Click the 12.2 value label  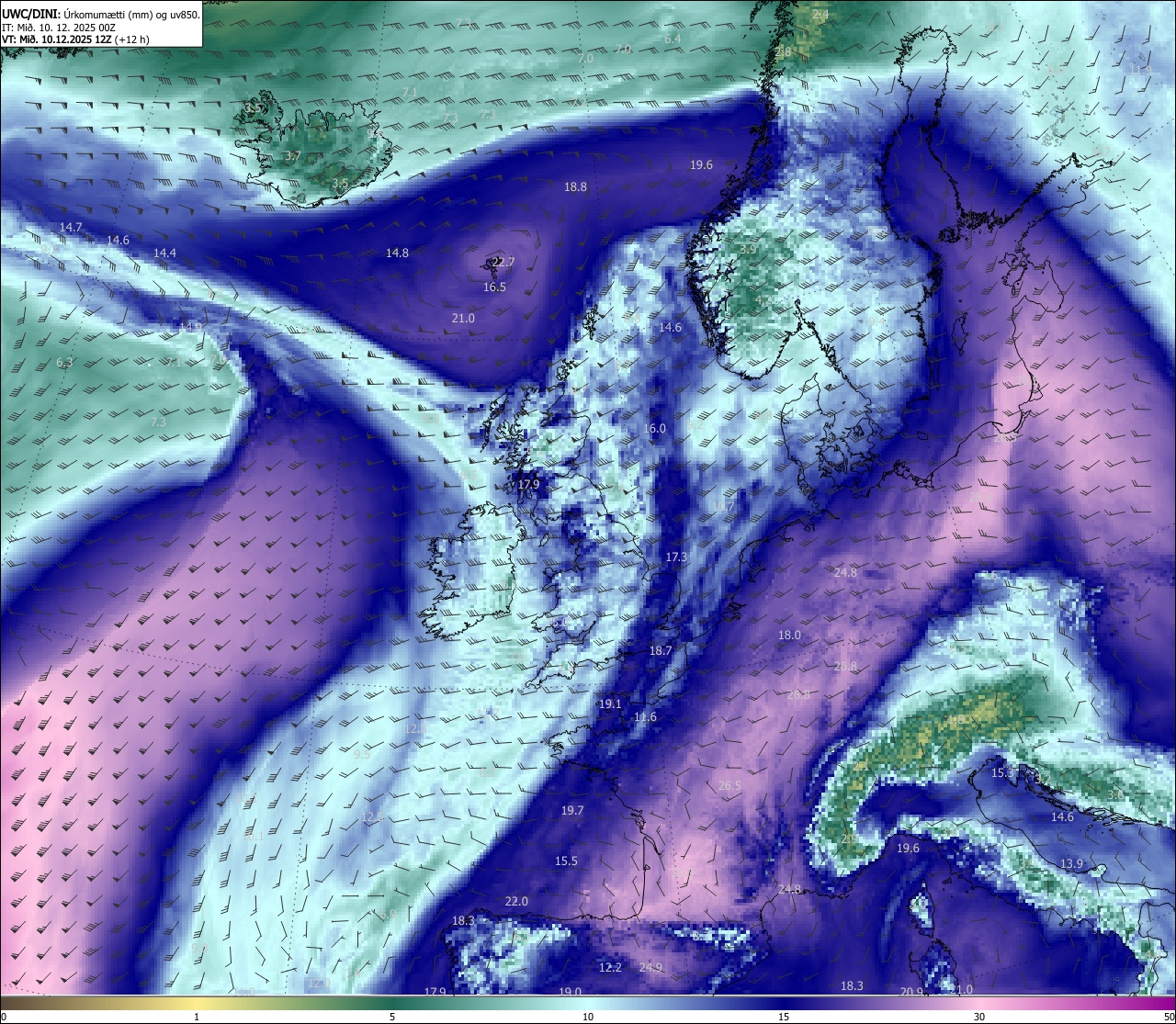(610, 967)
